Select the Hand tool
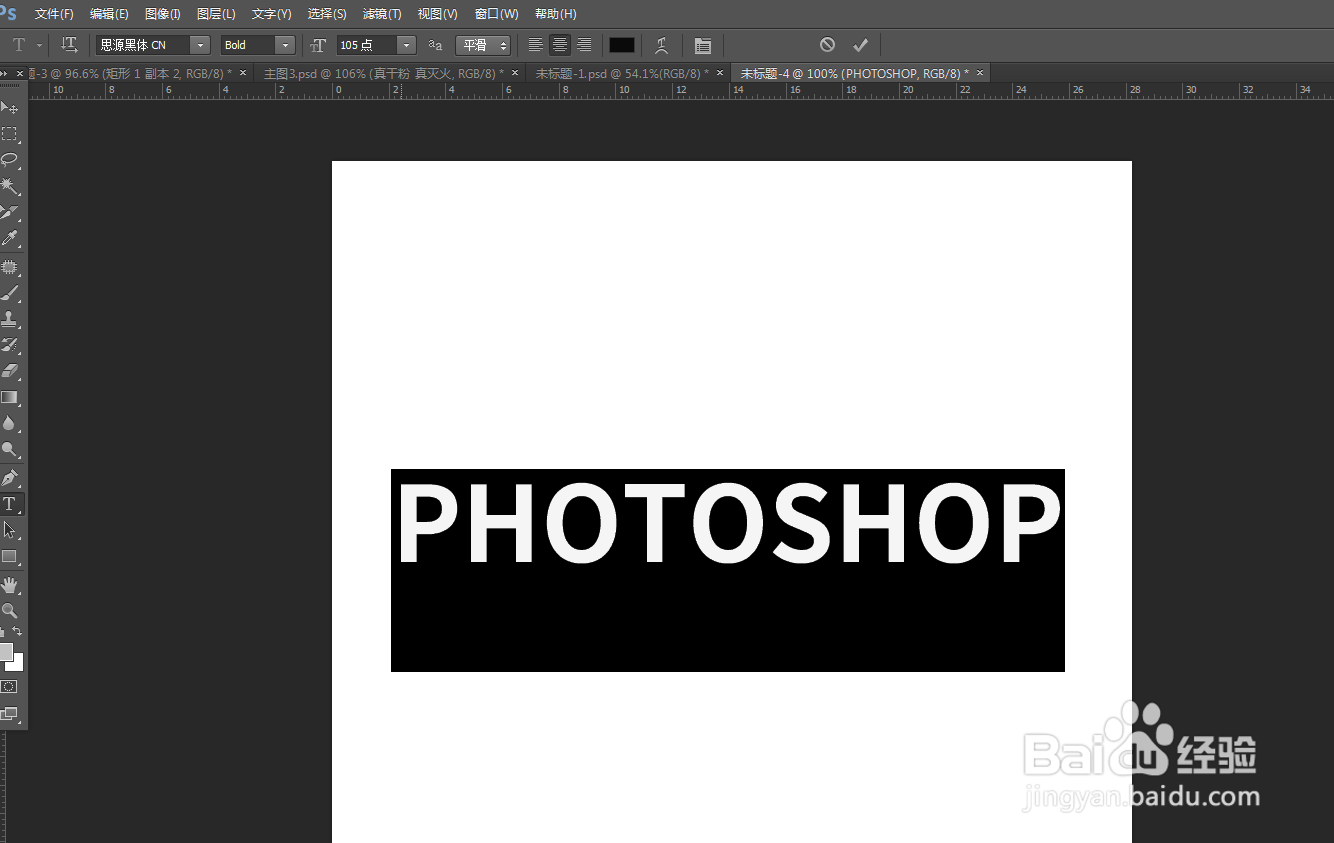1334x843 pixels. (10, 584)
